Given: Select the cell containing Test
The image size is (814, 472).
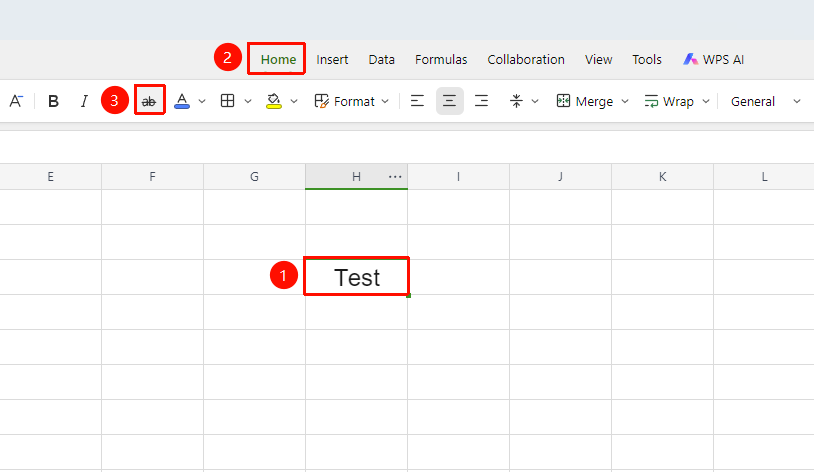Looking at the screenshot, I should point(357,277).
